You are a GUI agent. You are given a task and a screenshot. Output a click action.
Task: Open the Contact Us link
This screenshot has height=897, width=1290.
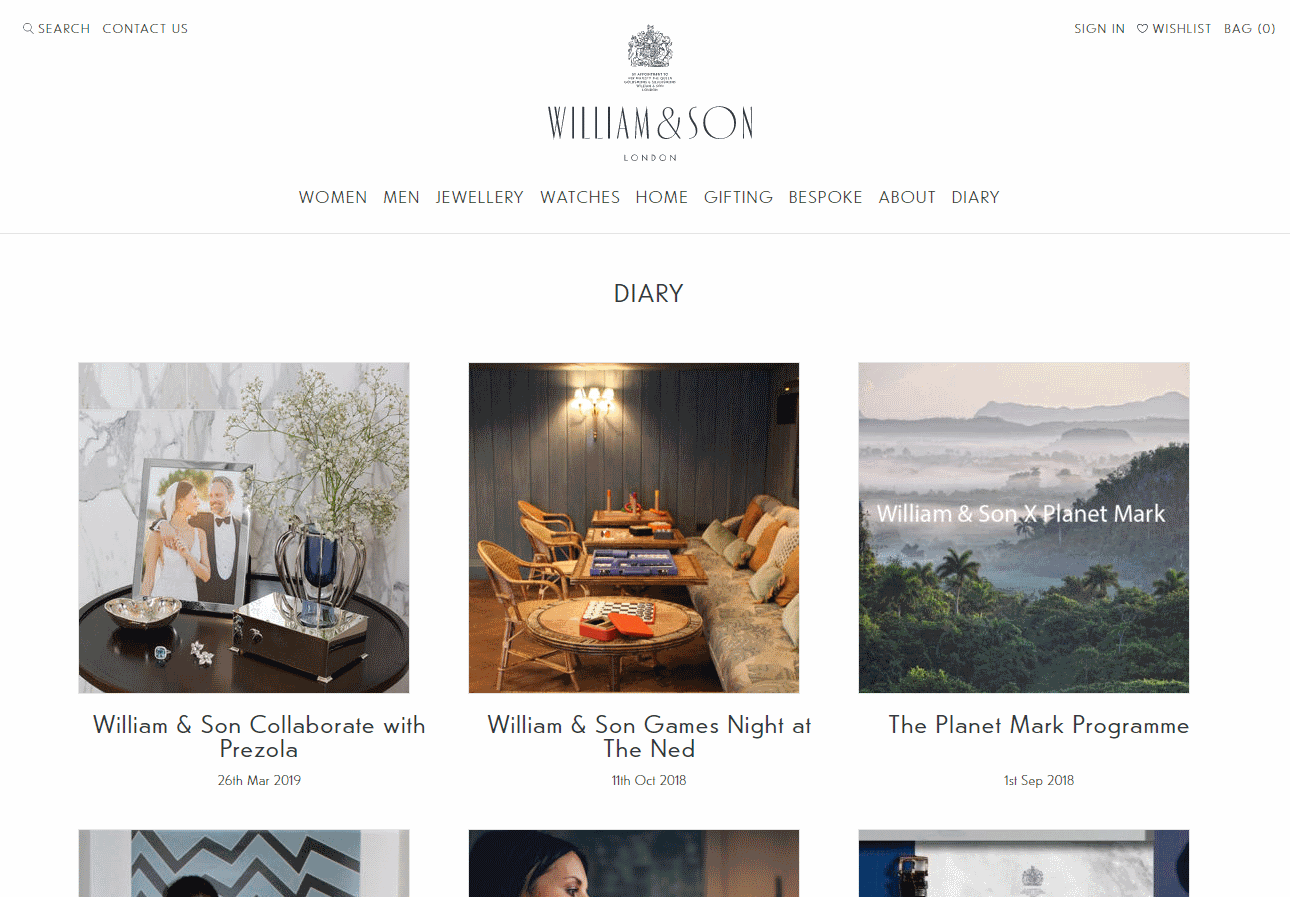pyautogui.click(x=145, y=29)
